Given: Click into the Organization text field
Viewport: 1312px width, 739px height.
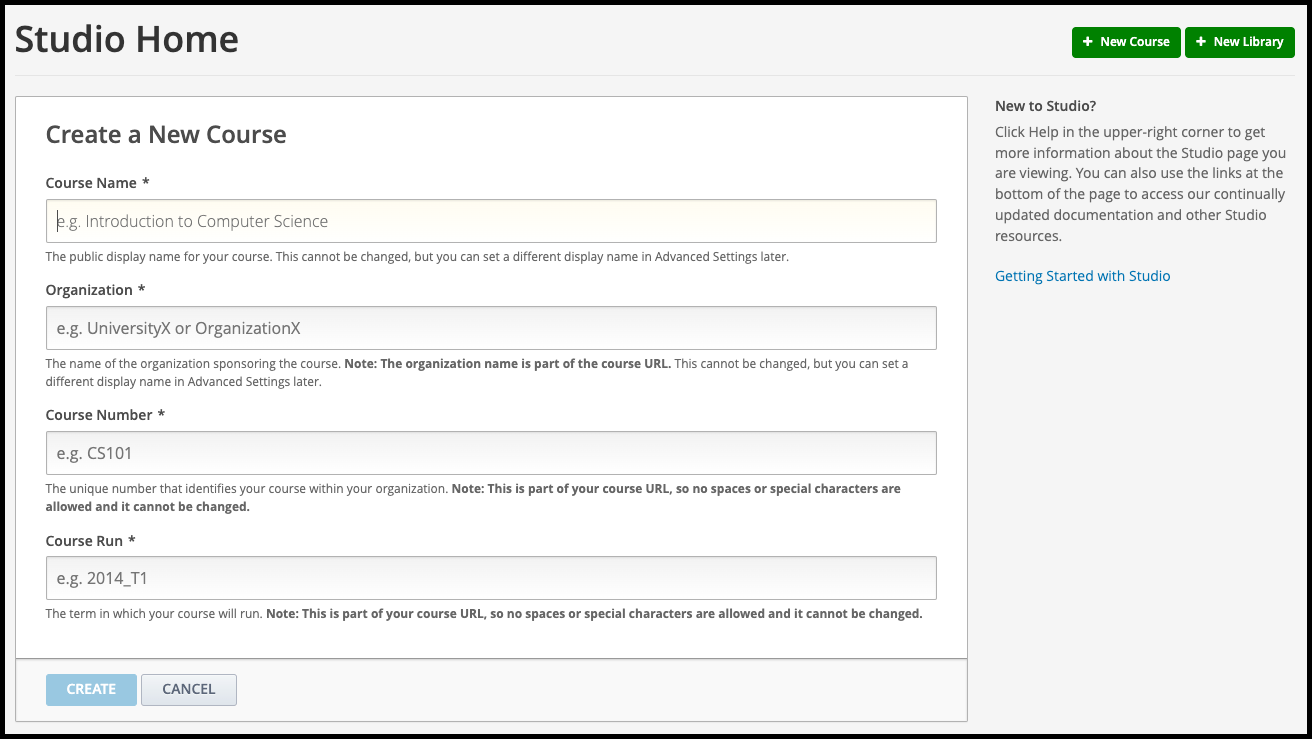Looking at the screenshot, I should [x=491, y=328].
